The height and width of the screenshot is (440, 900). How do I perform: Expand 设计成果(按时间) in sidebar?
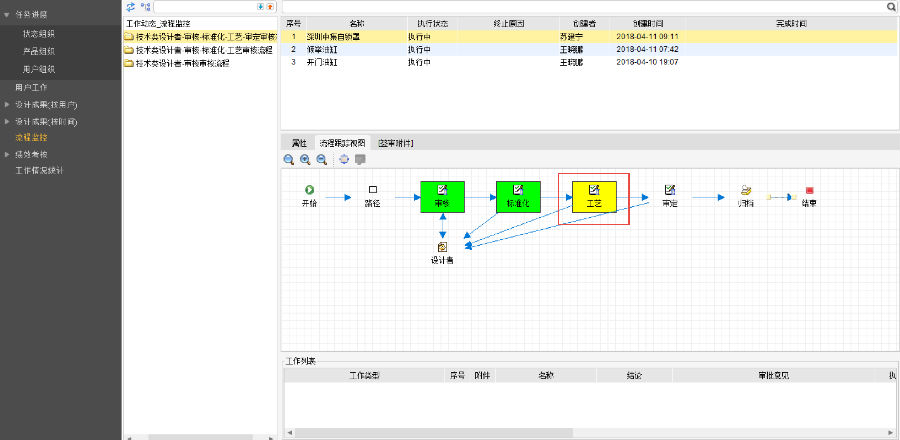pyautogui.click(x=6, y=122)
